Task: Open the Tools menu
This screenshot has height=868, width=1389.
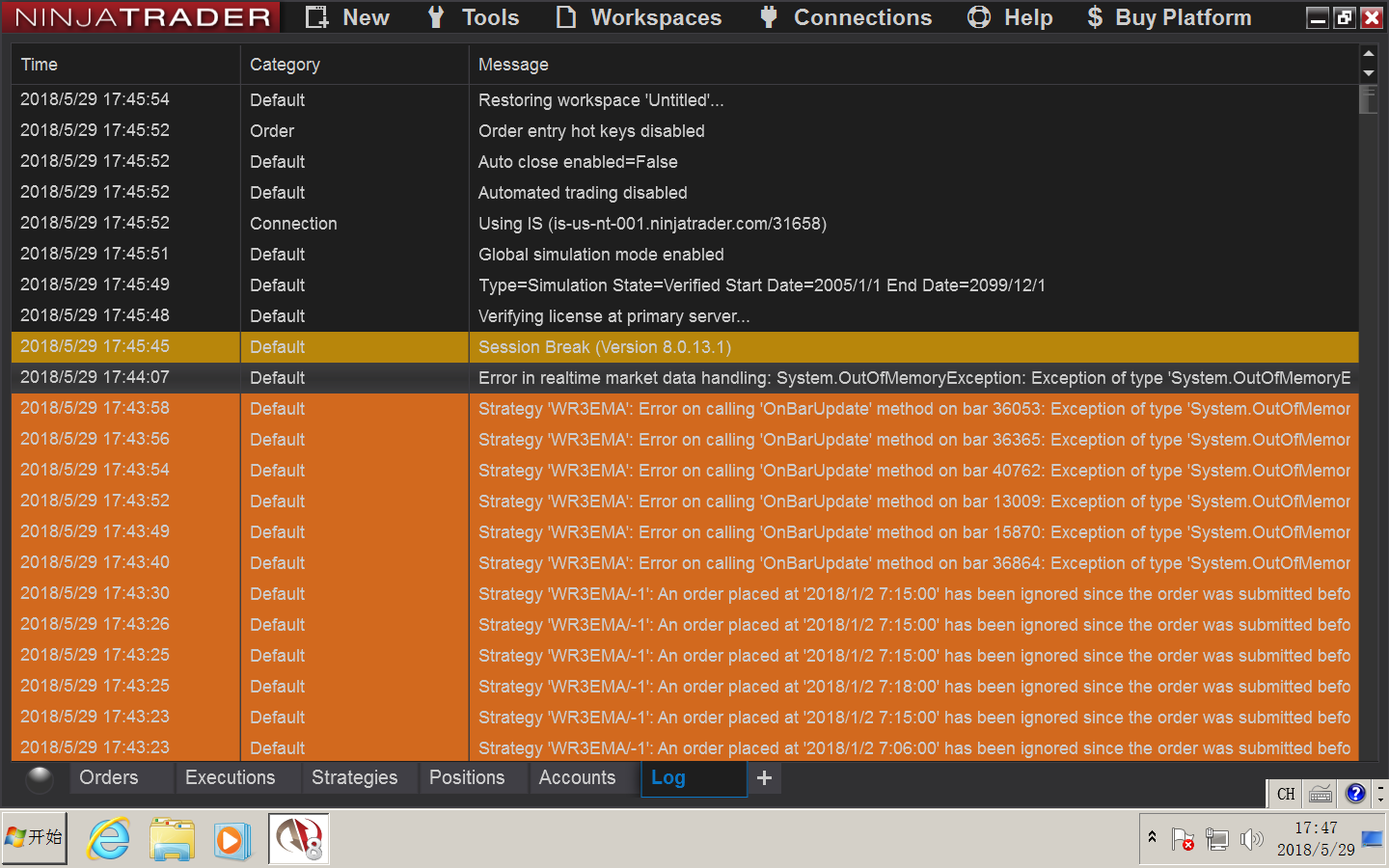Action: click(x=474, y=17)
